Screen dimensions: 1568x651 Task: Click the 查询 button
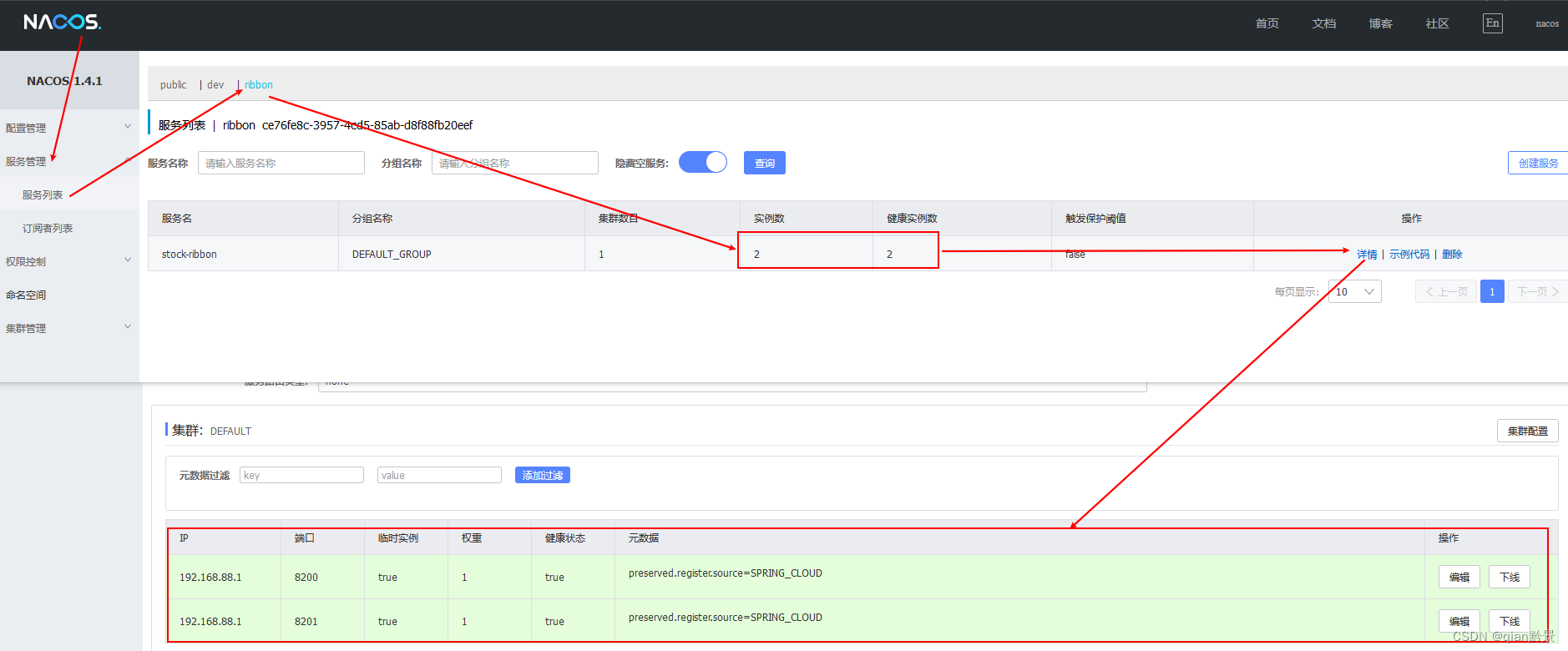765,163
